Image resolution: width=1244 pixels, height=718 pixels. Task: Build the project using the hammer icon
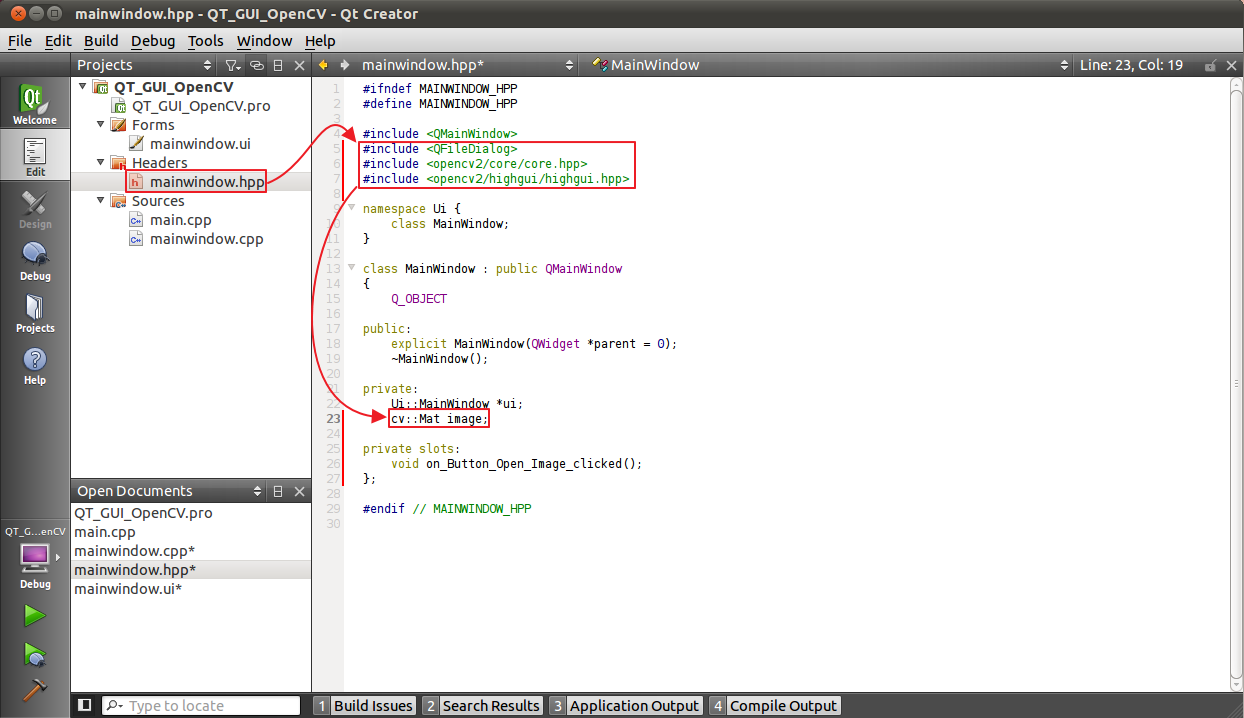pyautogui.click(x=35, y=690)
